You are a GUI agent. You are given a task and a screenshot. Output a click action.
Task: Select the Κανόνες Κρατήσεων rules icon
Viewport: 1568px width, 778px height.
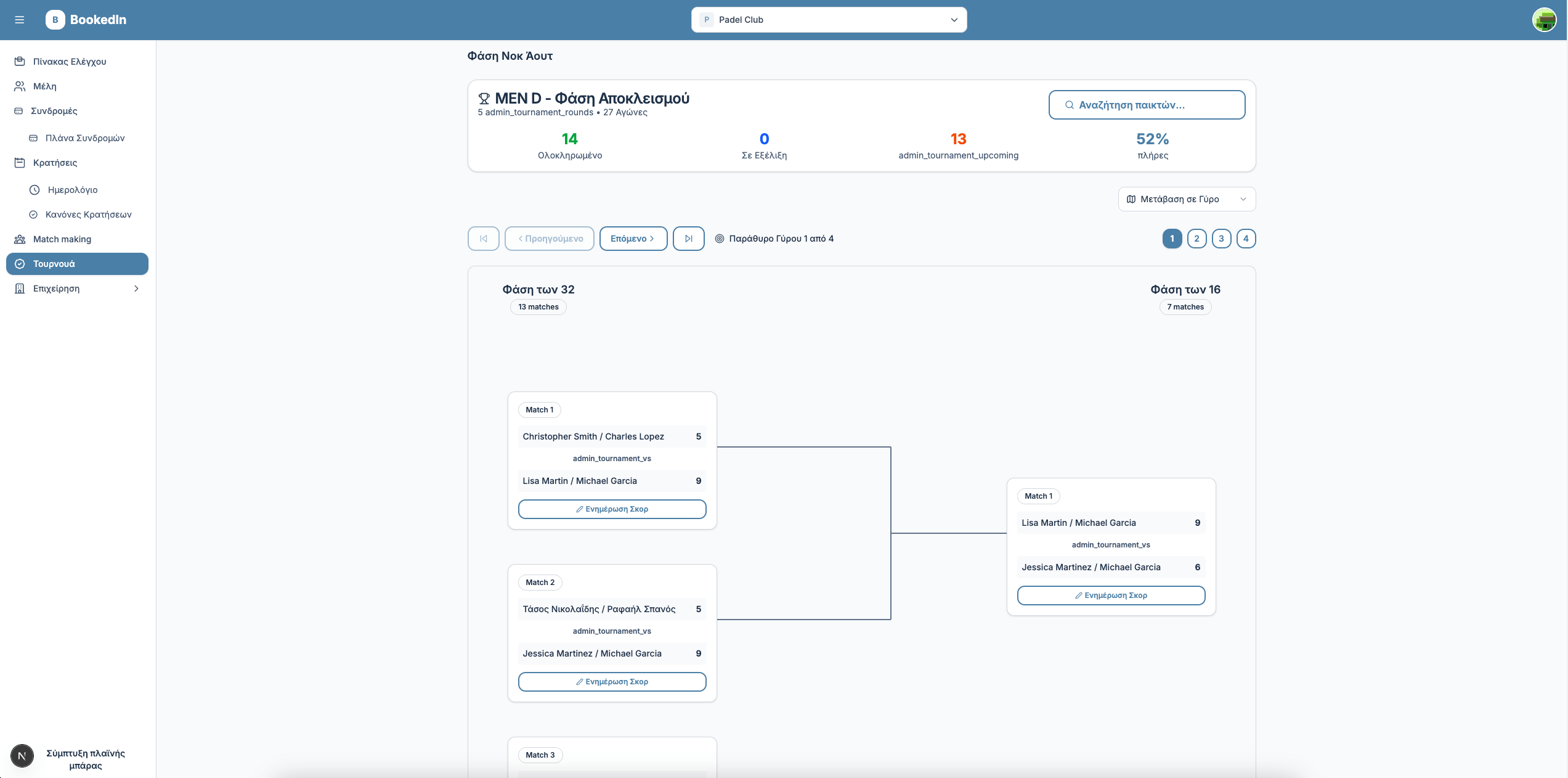point(35,214)
